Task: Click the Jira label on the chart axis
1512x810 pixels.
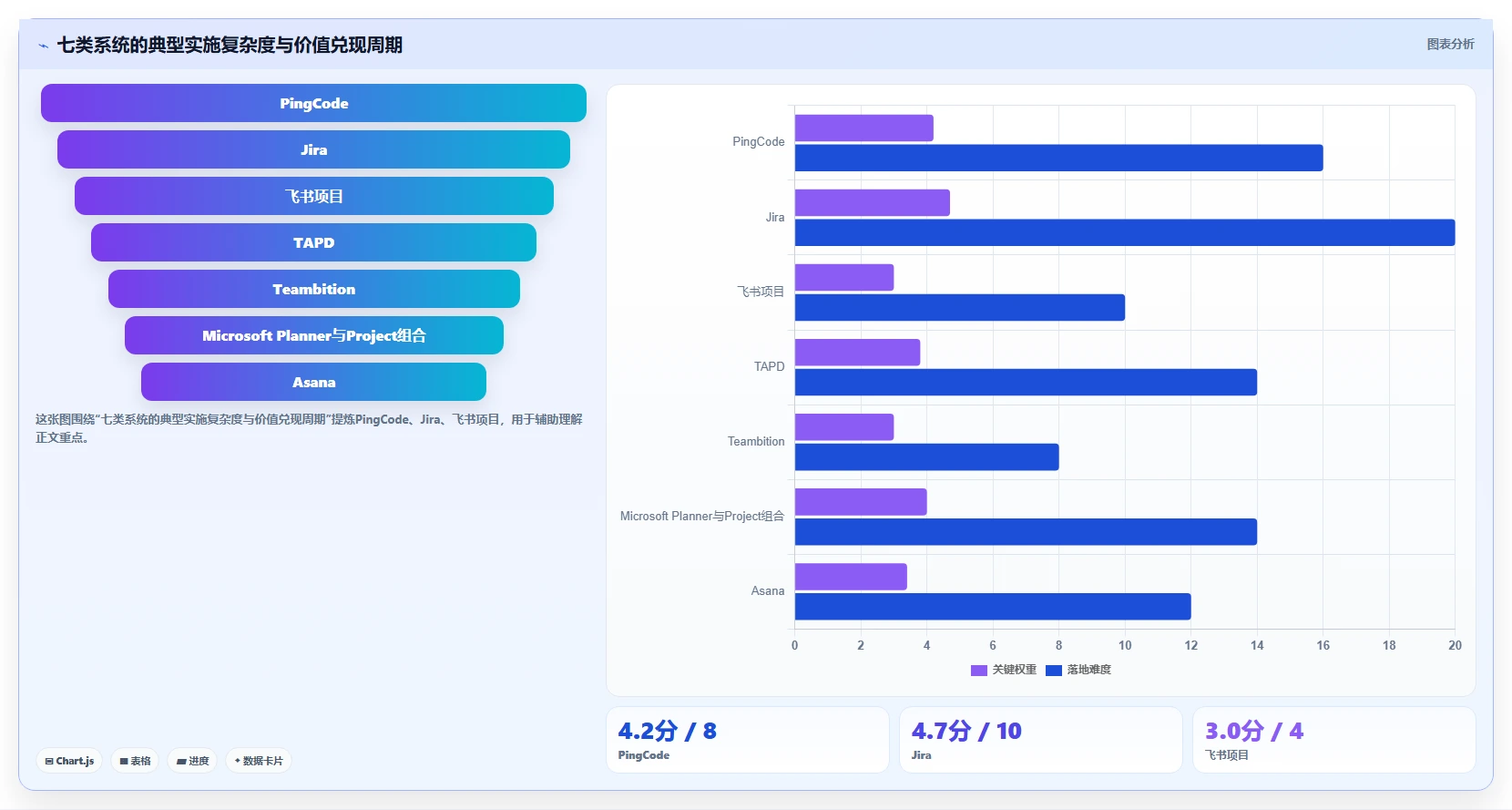Action: coord(774,217)
